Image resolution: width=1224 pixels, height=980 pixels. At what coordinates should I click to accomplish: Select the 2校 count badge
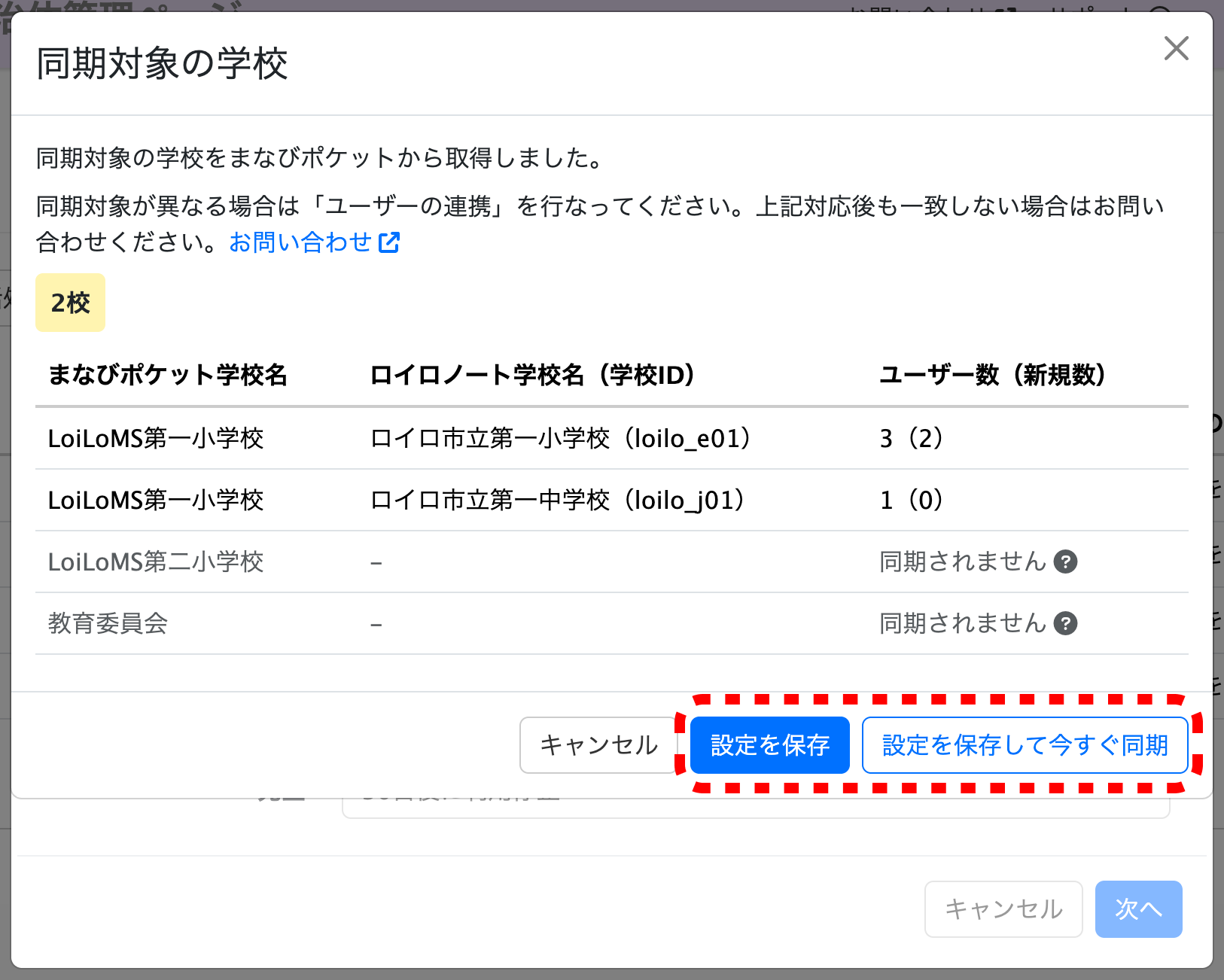click(70, 303)
